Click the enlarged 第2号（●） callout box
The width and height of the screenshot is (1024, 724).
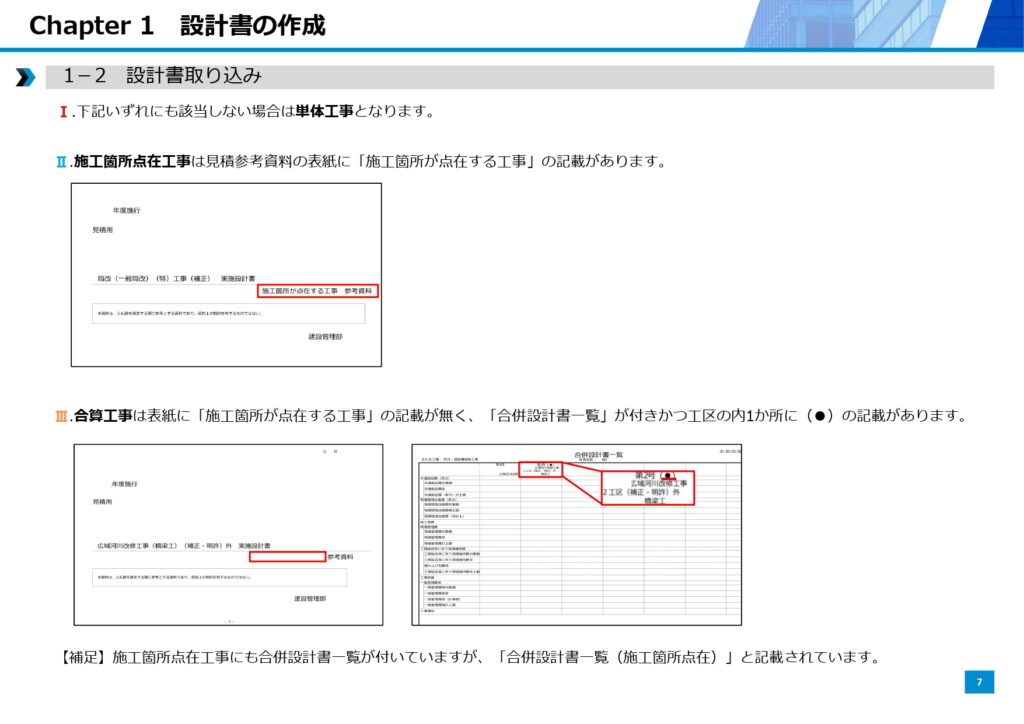647,488
